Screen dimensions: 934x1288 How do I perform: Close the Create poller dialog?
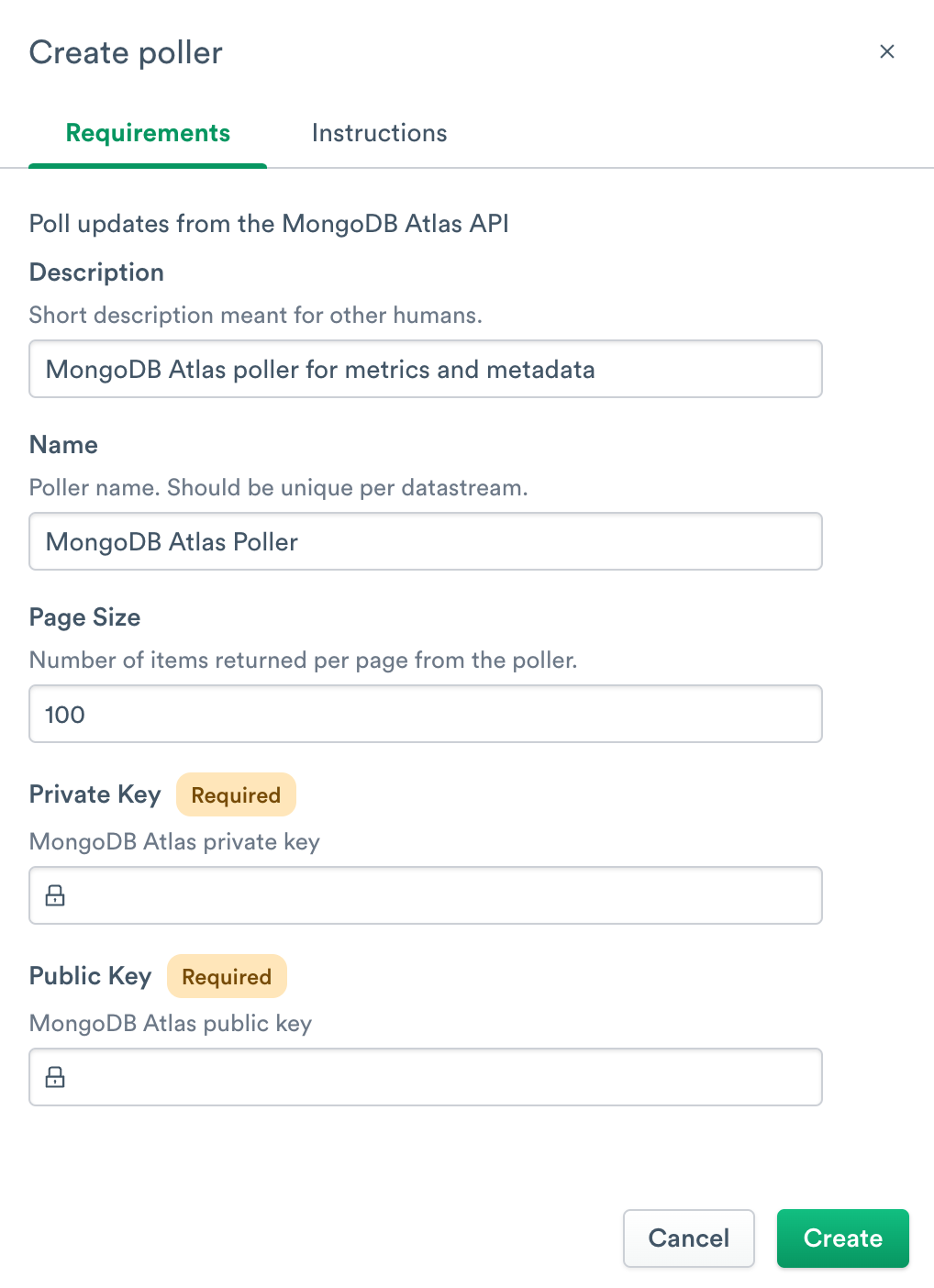pyautogui.click(x=886, y=51)
